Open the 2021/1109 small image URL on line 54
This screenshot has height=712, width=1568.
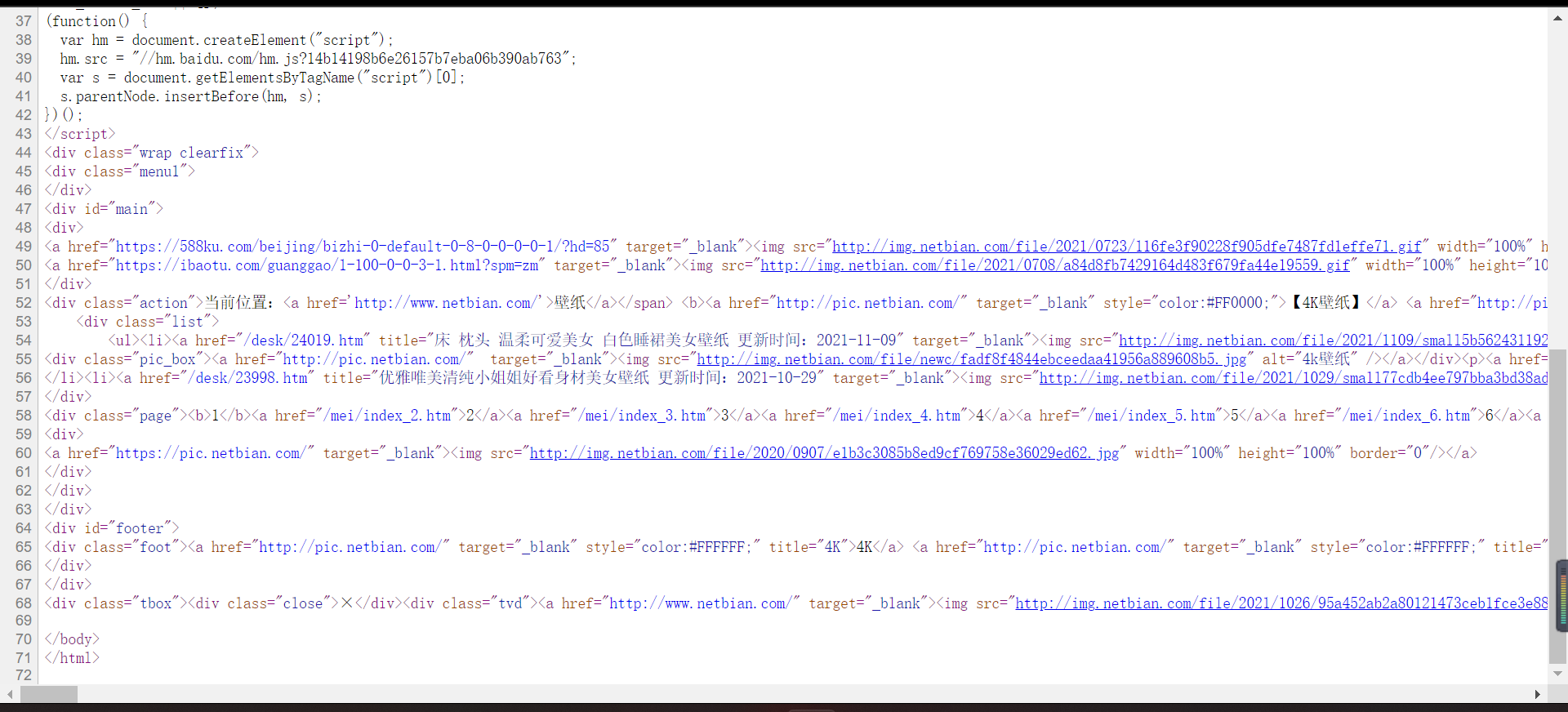pyautogui.click(x=1334, y=340)
